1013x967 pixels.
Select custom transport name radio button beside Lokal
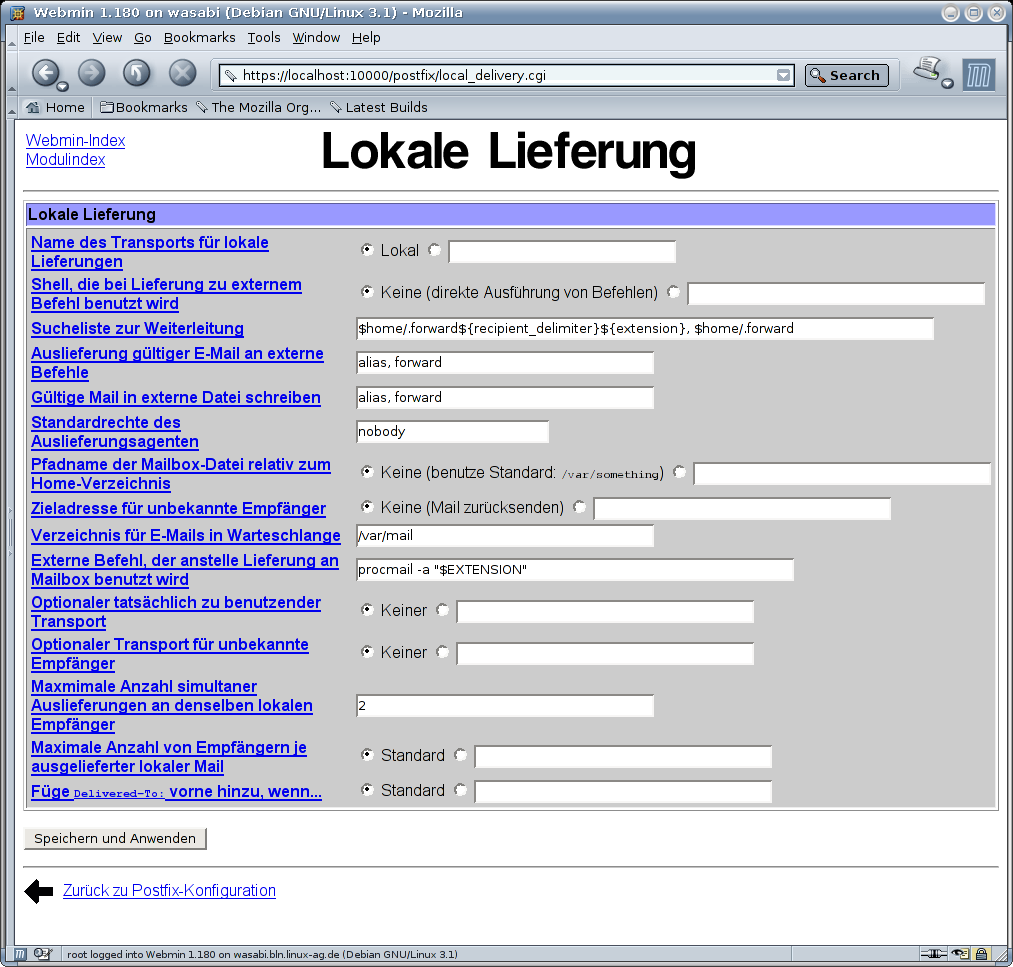434,249
